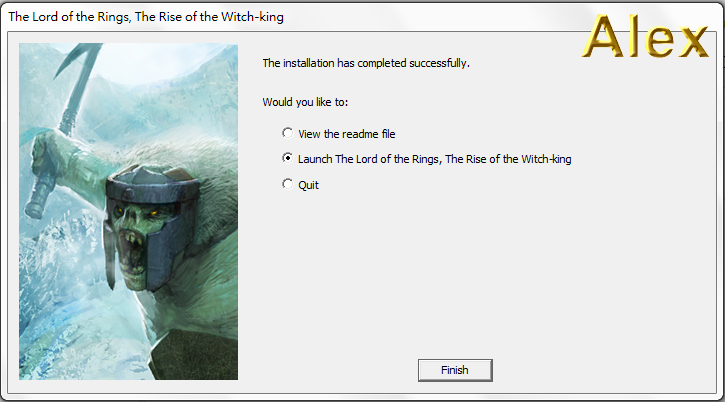
Task: Click the "installation has completed successfully" message
Action: click(365, 63)
